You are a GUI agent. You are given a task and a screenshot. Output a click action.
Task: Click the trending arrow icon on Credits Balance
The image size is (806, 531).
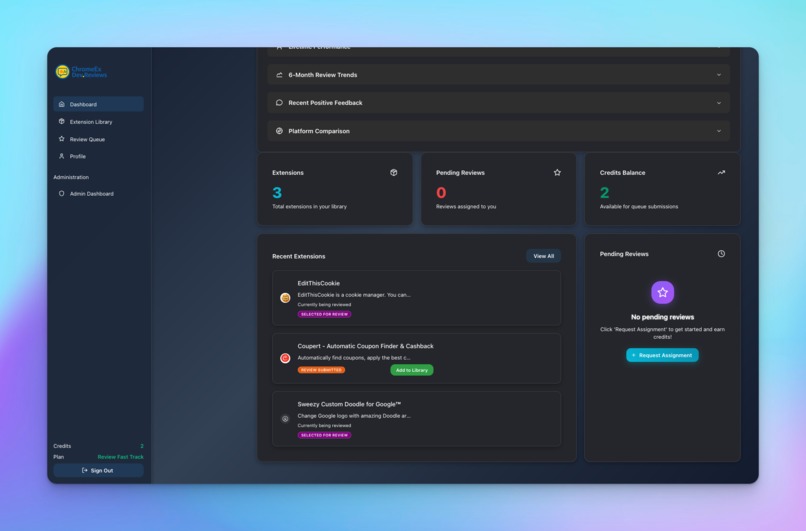click(x=721, y=173)
